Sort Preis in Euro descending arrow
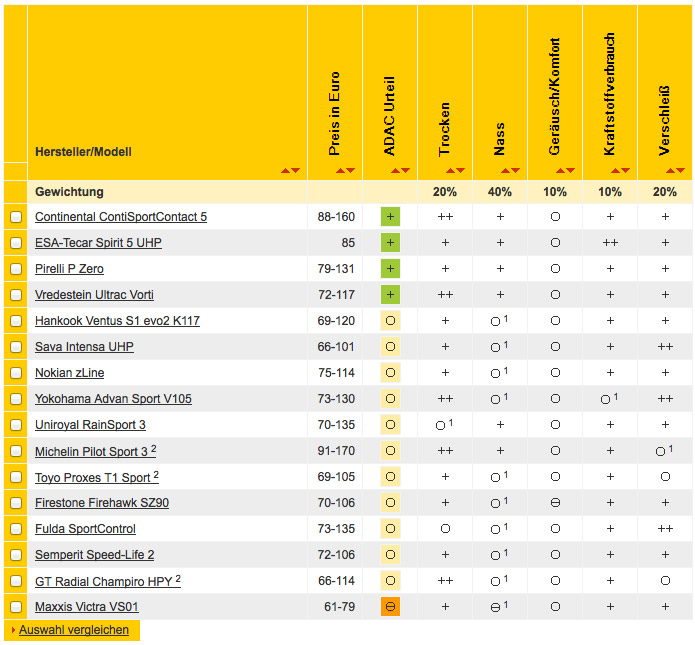The image size is (695, 645). (350, 171)
